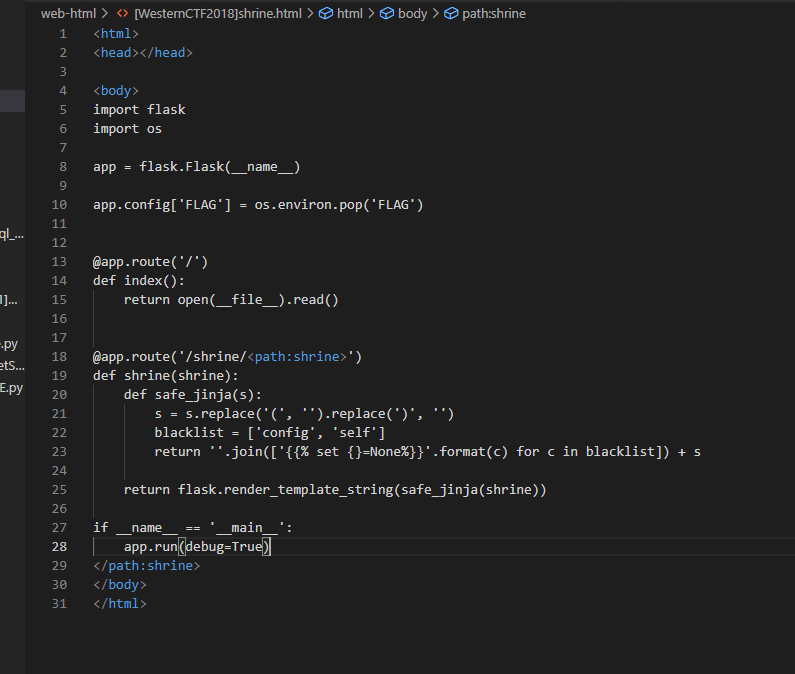This screenshot has width=795, height=674.
Task: Select the body breadcrumb item
Action: coord(412,14)
